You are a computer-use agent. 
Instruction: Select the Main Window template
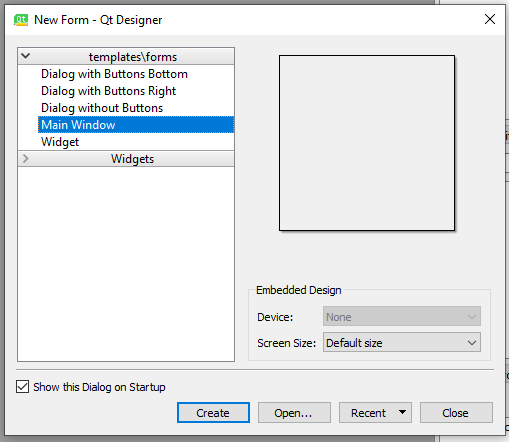click(136, 125)
